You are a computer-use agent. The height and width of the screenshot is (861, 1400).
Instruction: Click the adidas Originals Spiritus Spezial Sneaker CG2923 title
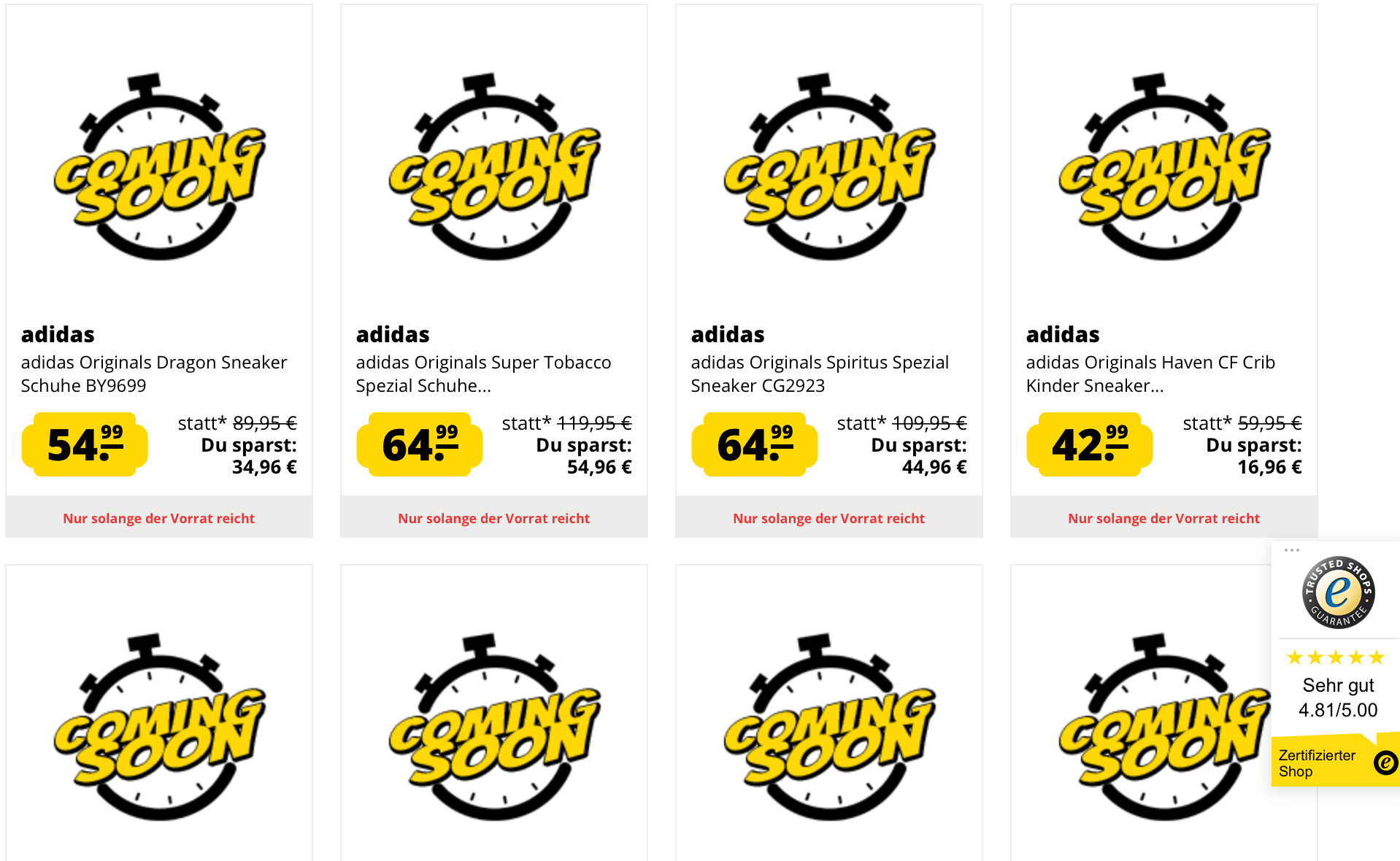coord(820,374)
